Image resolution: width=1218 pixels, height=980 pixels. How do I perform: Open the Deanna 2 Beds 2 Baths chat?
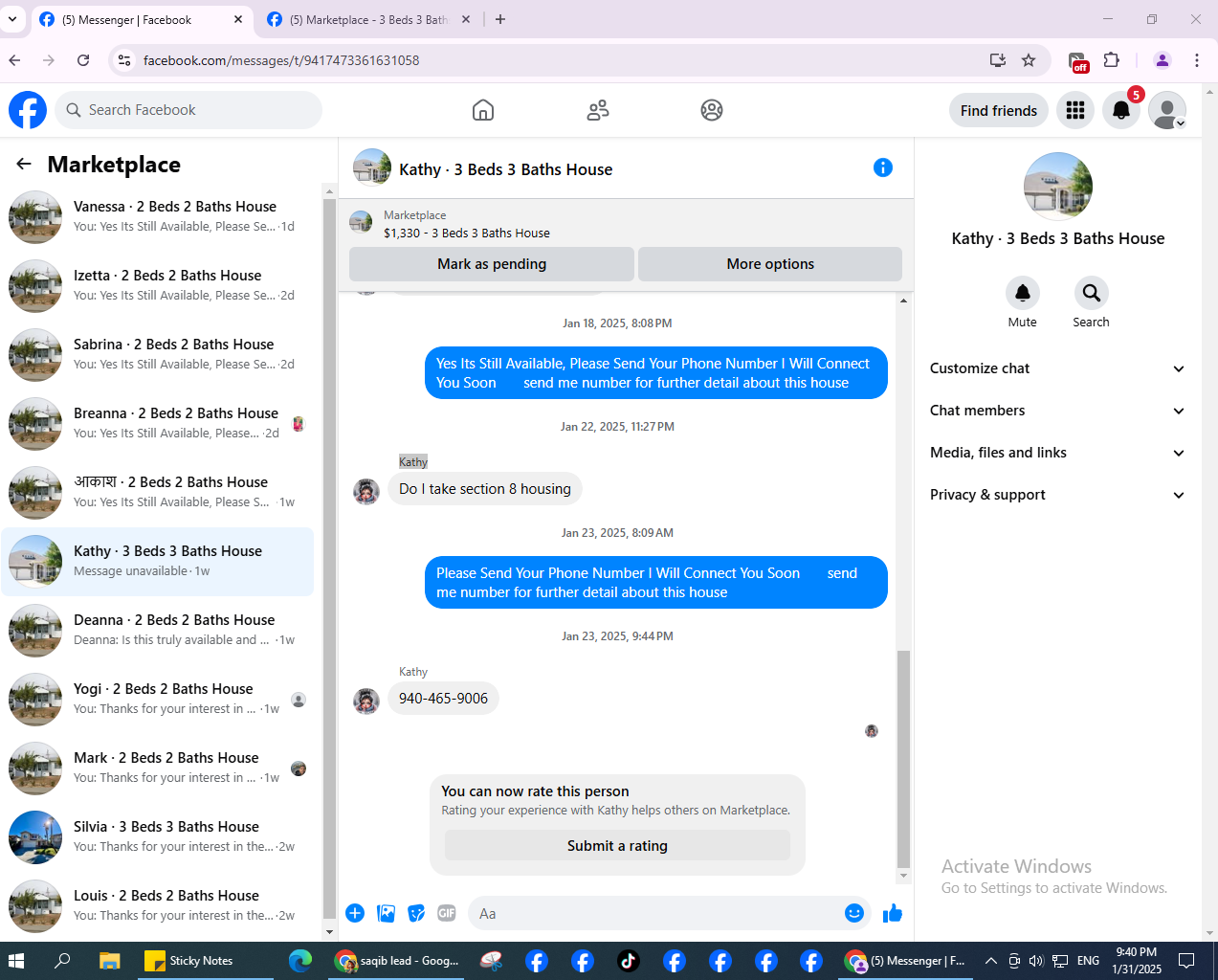pos(158,630)
